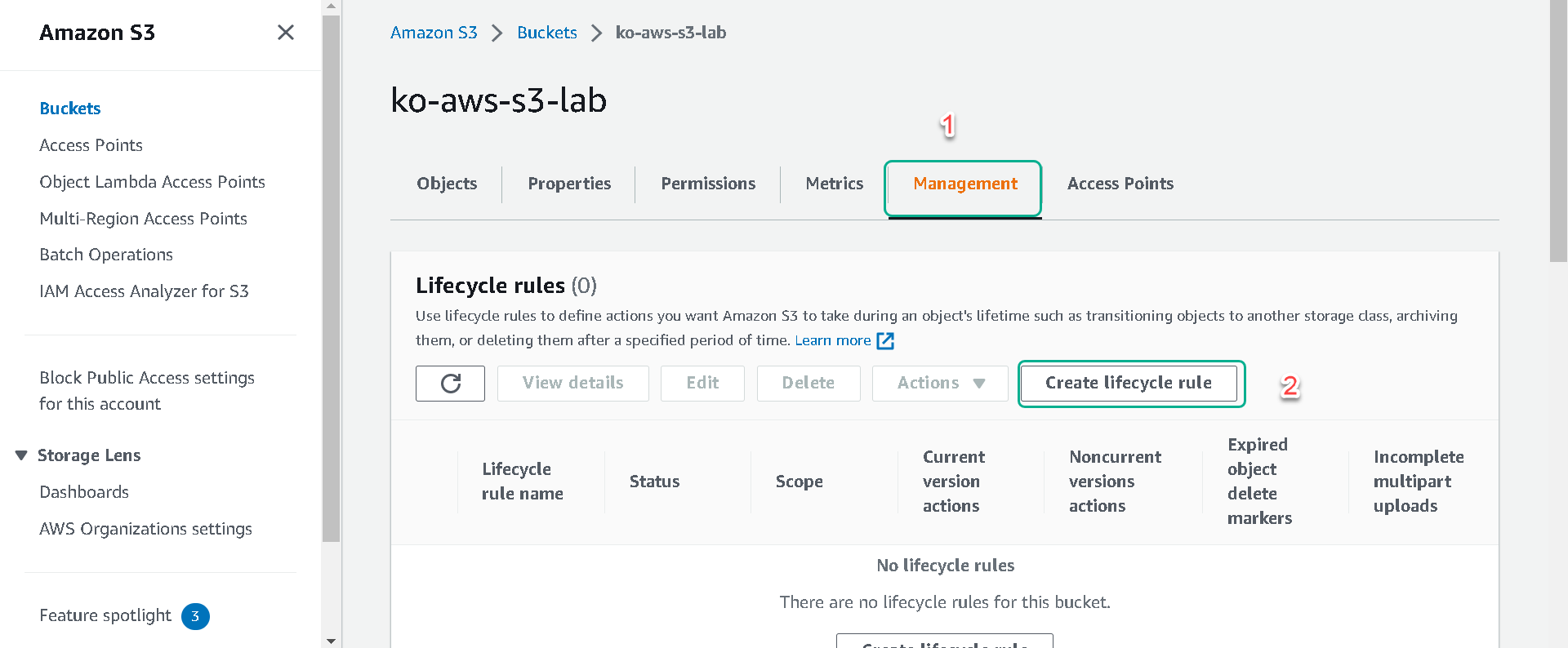The image size is (1568, 648).
Task: Go to Buckets breadcrumb link
Action: (546, 33)
